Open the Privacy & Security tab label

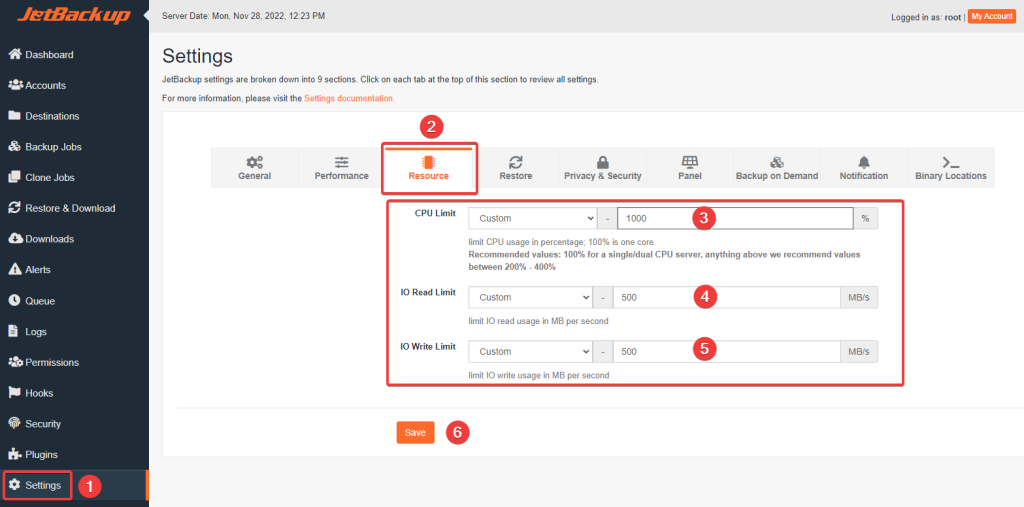tap(603, 176)
